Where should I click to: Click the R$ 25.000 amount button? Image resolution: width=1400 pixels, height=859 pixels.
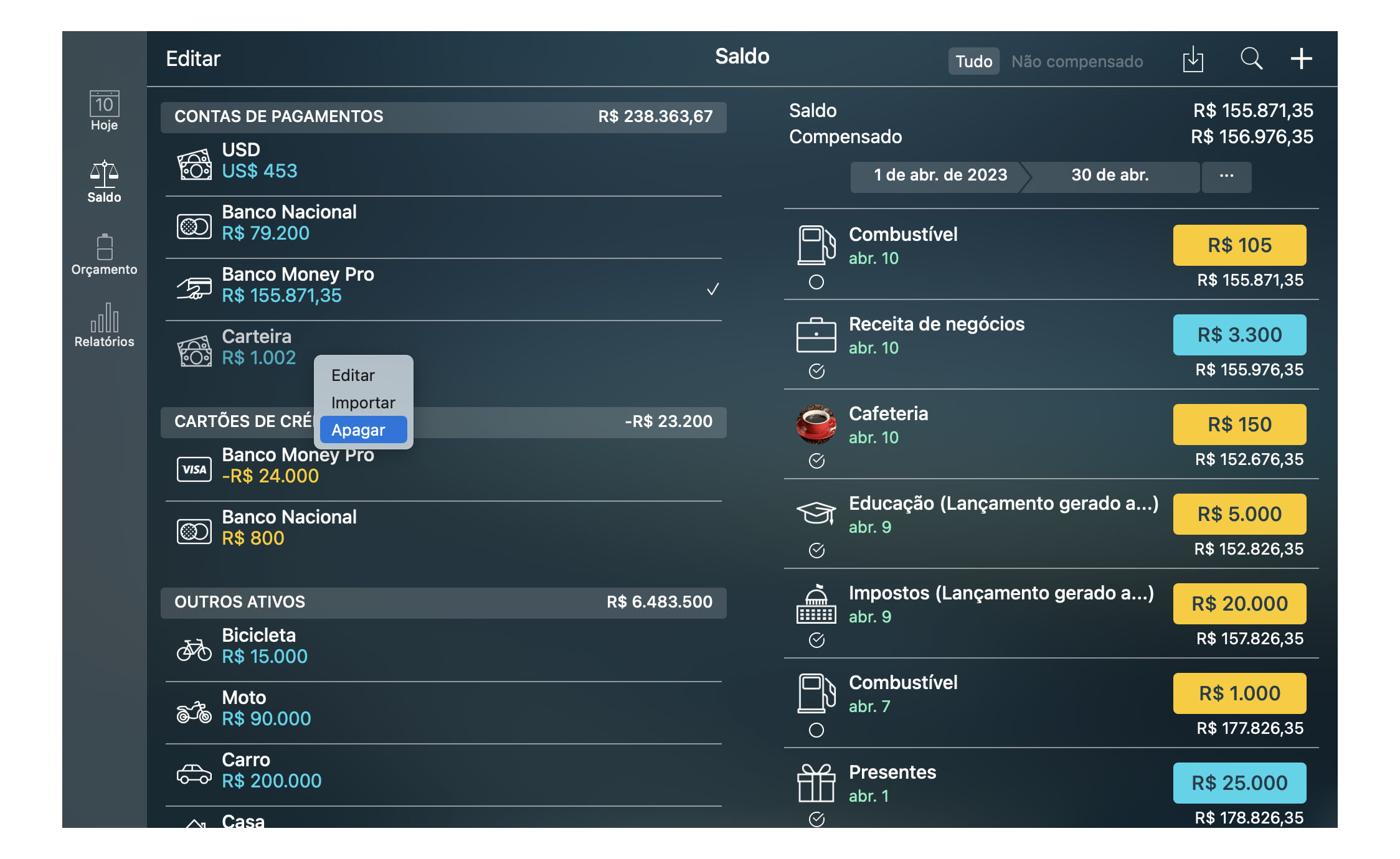pos(1239,783)
